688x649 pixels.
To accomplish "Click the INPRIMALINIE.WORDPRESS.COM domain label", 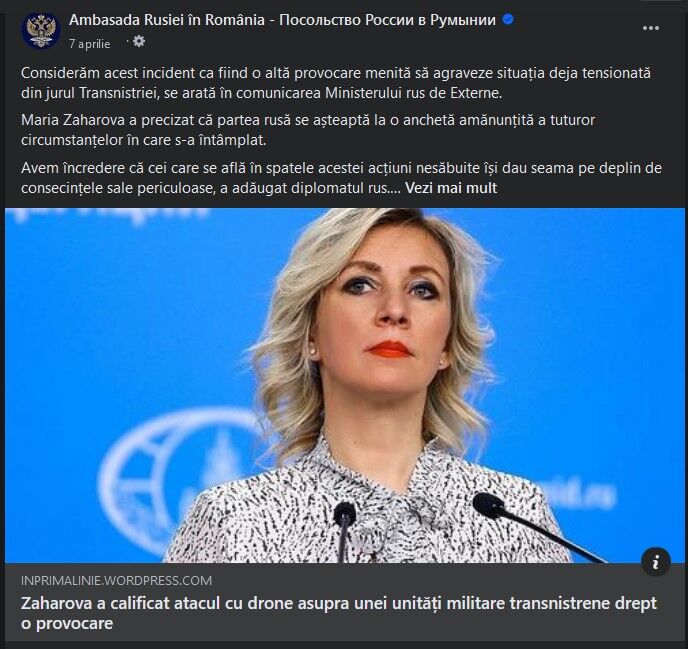I will click(x=116, y=581).
